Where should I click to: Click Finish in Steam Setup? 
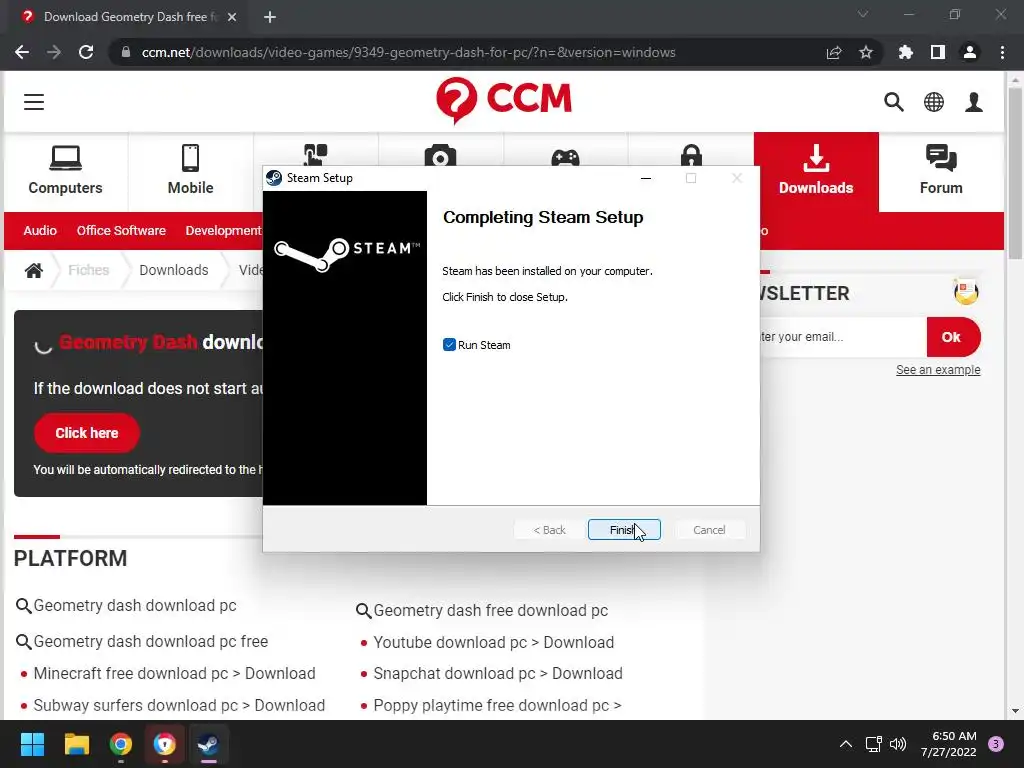tap(624, 530)
